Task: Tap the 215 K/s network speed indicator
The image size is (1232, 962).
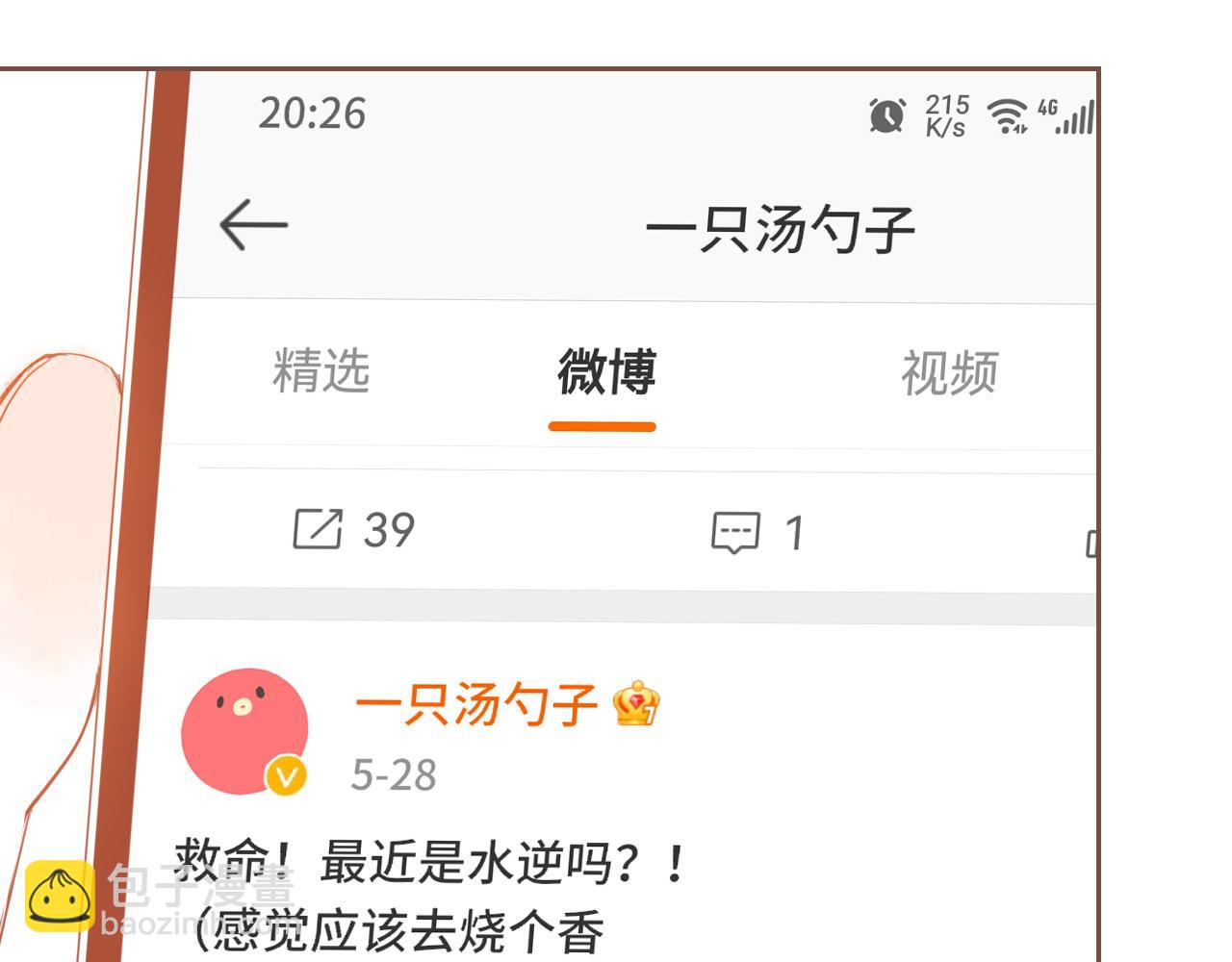Action: point(946,116)
